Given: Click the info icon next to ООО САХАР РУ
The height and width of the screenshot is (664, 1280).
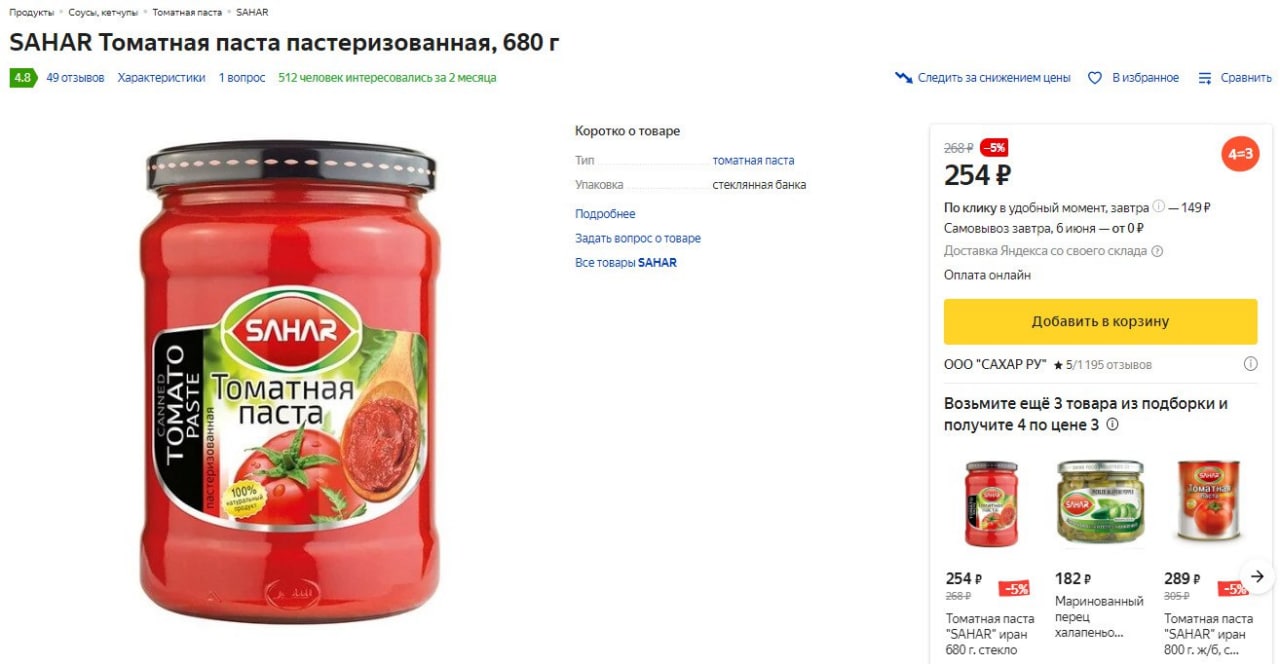Looking at the screenshot, I should tap(1250, 364).
